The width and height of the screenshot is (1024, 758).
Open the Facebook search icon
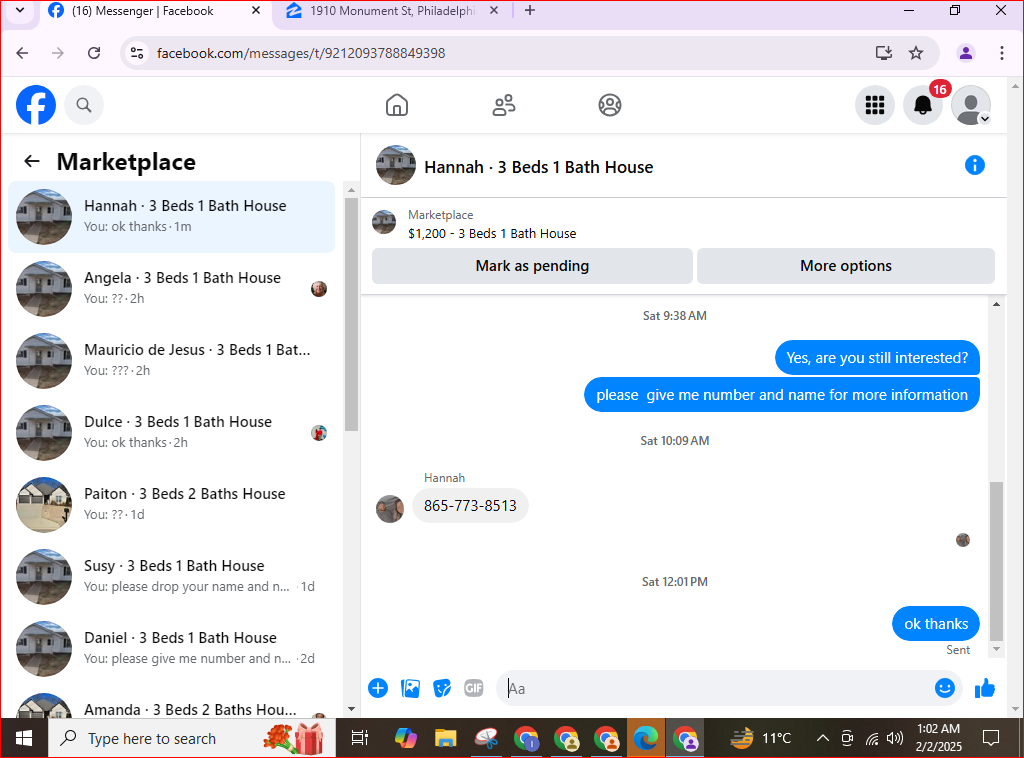click(x=84, y=105)
